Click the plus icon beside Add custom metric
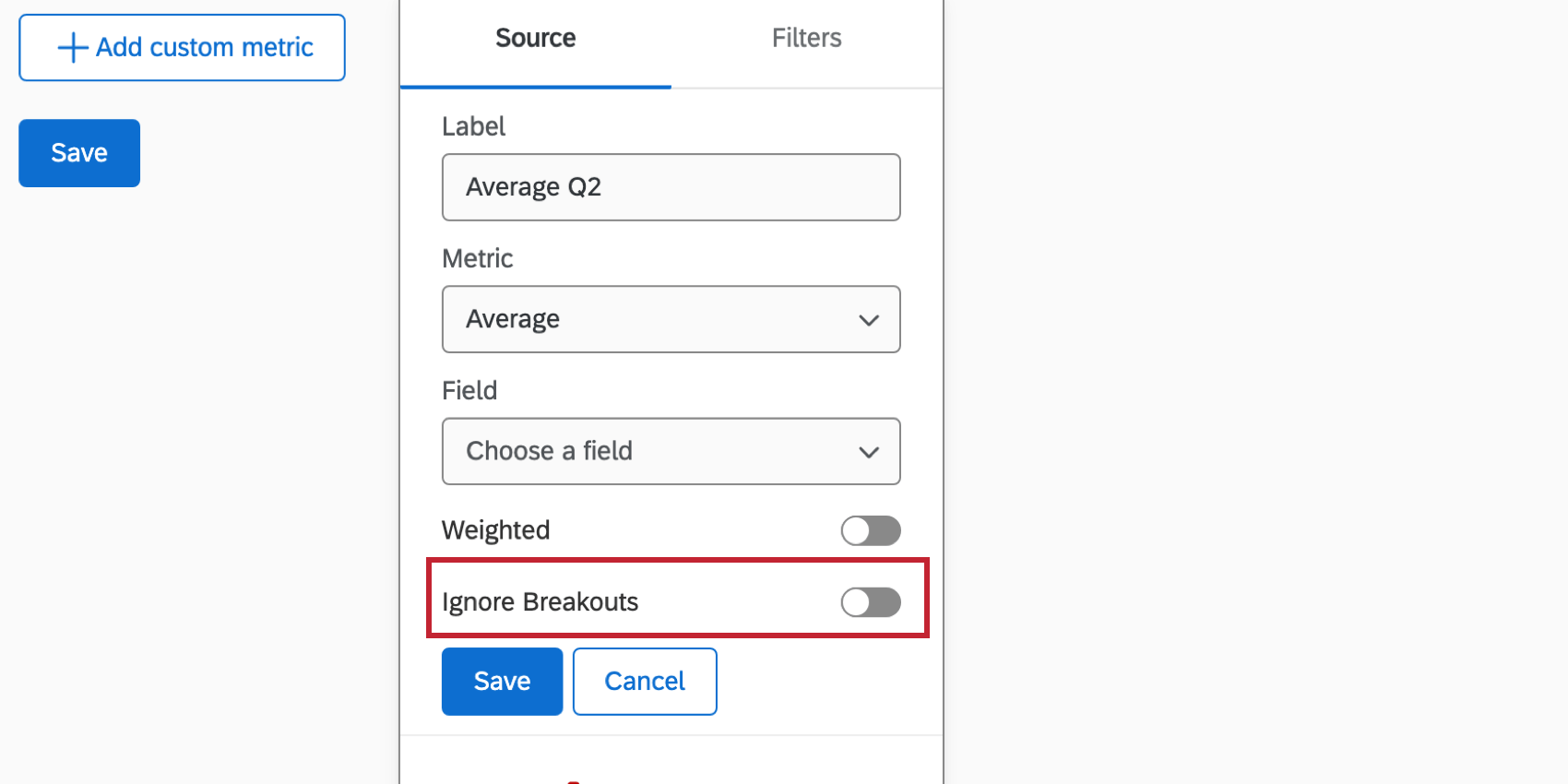 [73, 48]
